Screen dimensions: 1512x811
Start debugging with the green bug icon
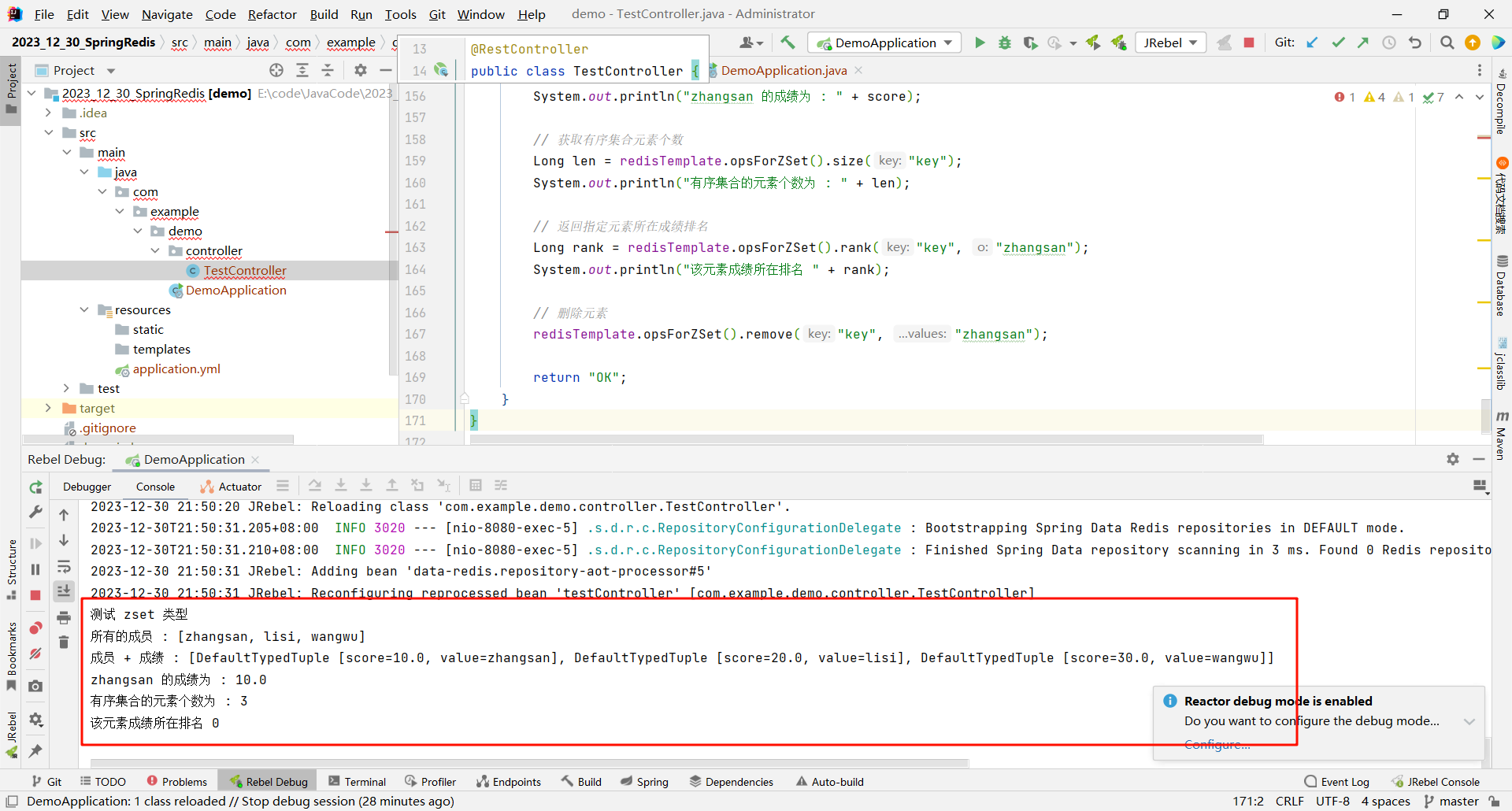pyautogui.click(x=1005, y=43)
